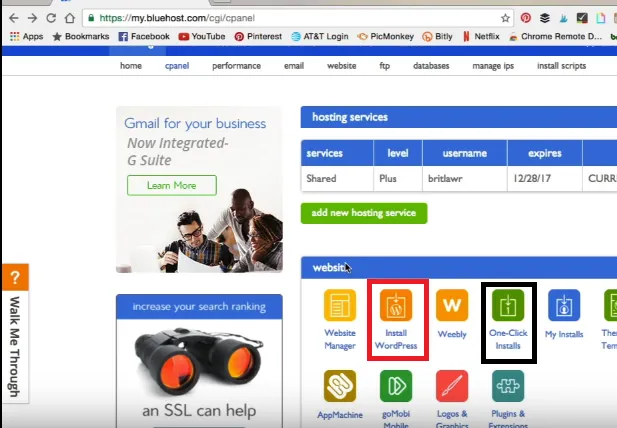The height and width of the screenshot is (428, 617).
Task: View My Installs
Action: (564, 305)
